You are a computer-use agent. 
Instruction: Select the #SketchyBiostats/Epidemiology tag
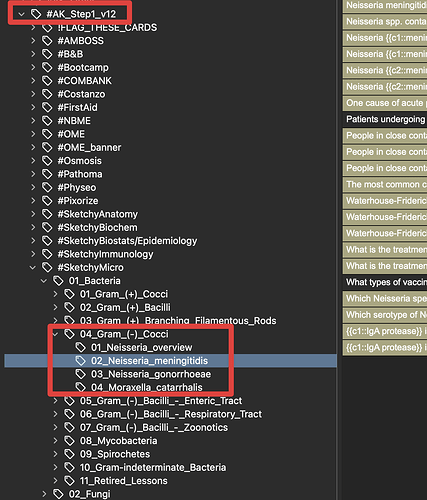tap(127, 241)
